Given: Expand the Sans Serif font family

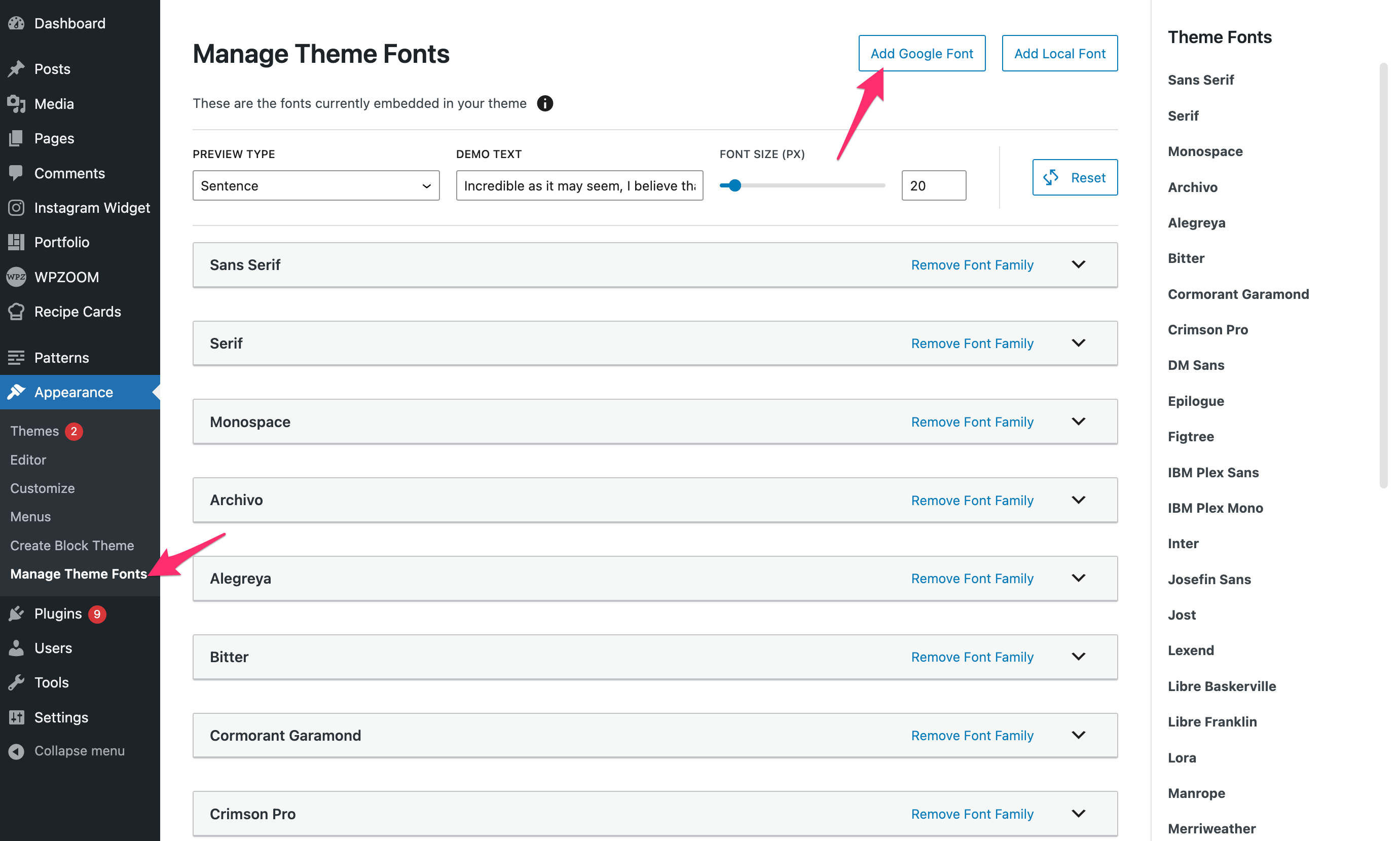Looking at the screenshot, I should [x=1078, y=264].
